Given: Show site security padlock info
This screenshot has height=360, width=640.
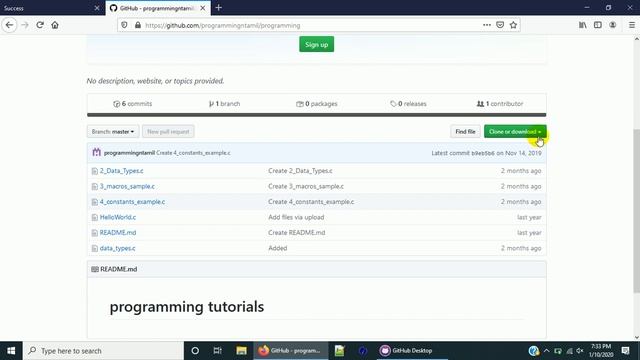Looking at the screenshot, I should coord(138,25).
